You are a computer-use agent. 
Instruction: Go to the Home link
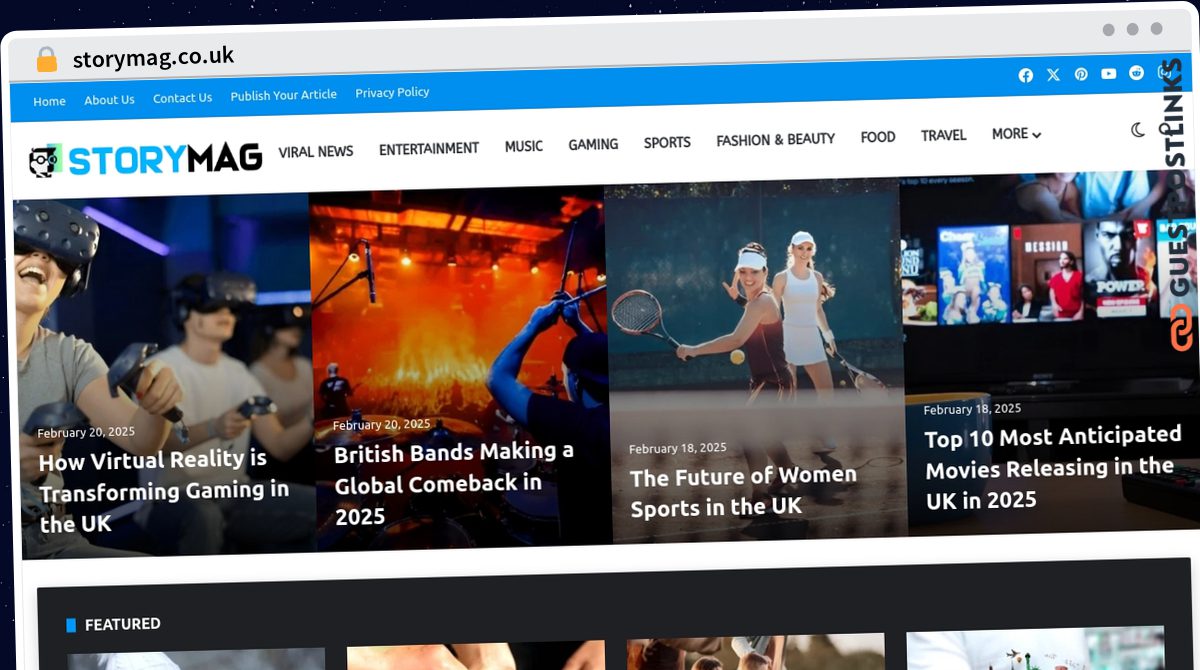point(49,101)
